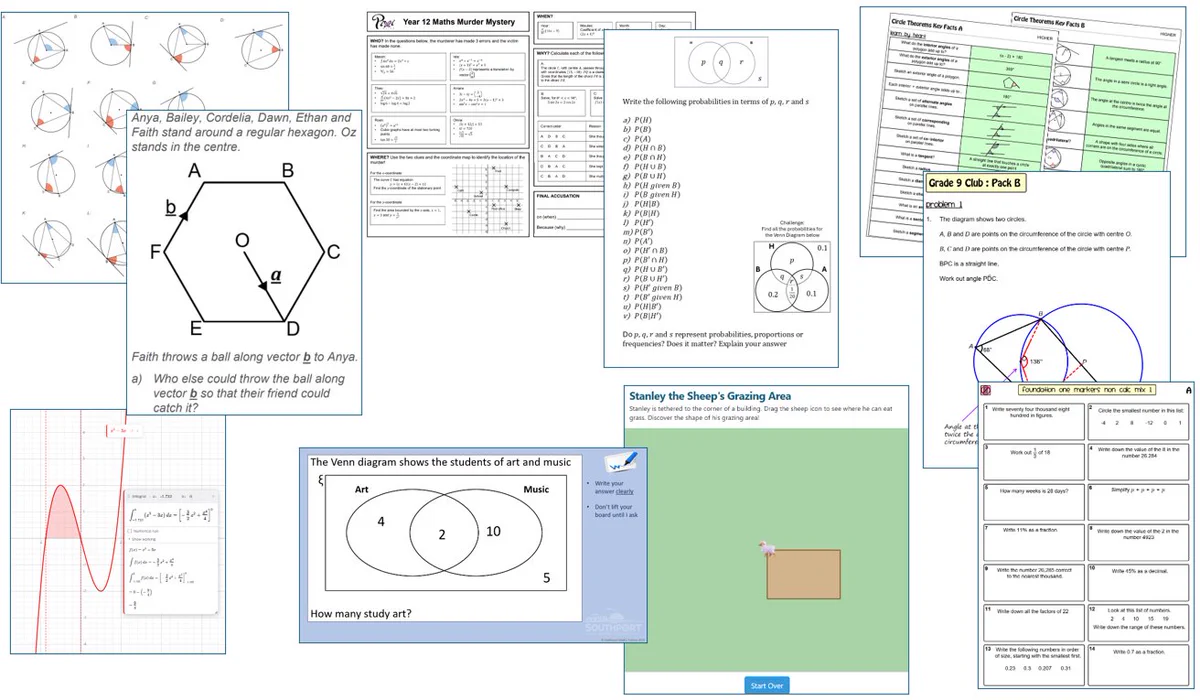Click 'Write down all the factors of 22'
The image size is (1200, 700).
pos(1031,610)
